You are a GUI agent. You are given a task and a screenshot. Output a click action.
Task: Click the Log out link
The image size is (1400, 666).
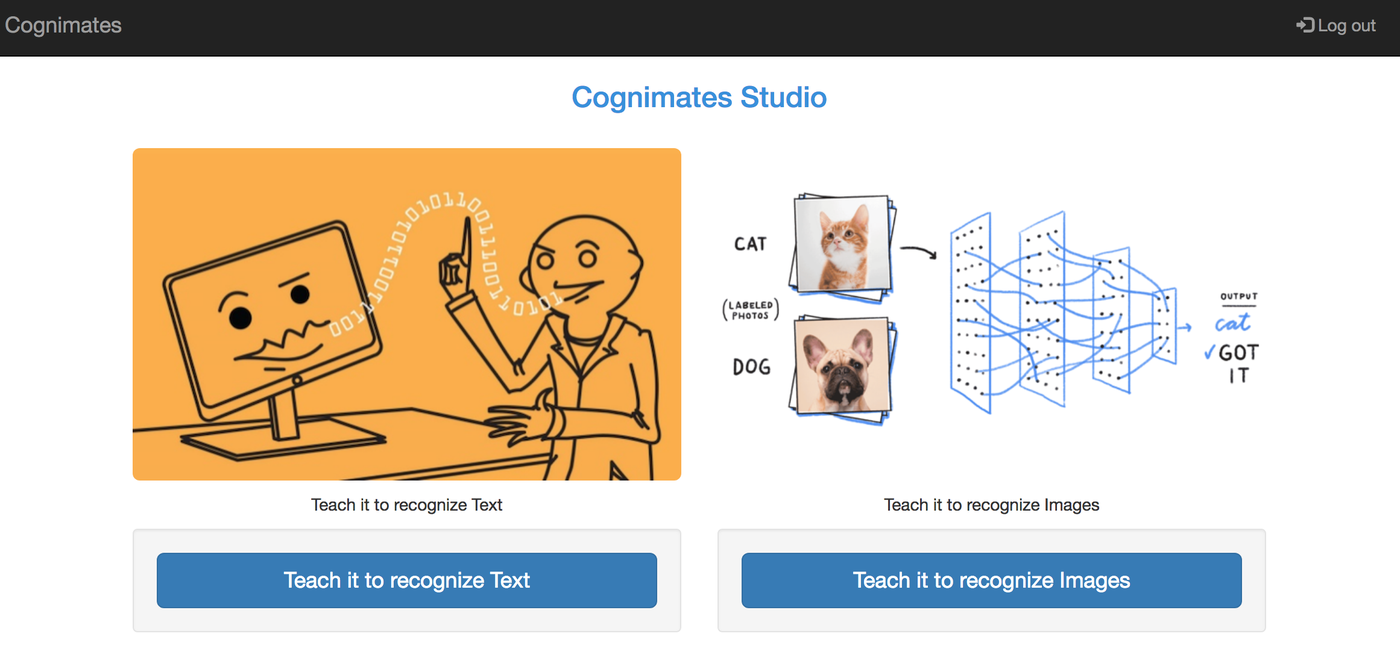coord(1346,26)
